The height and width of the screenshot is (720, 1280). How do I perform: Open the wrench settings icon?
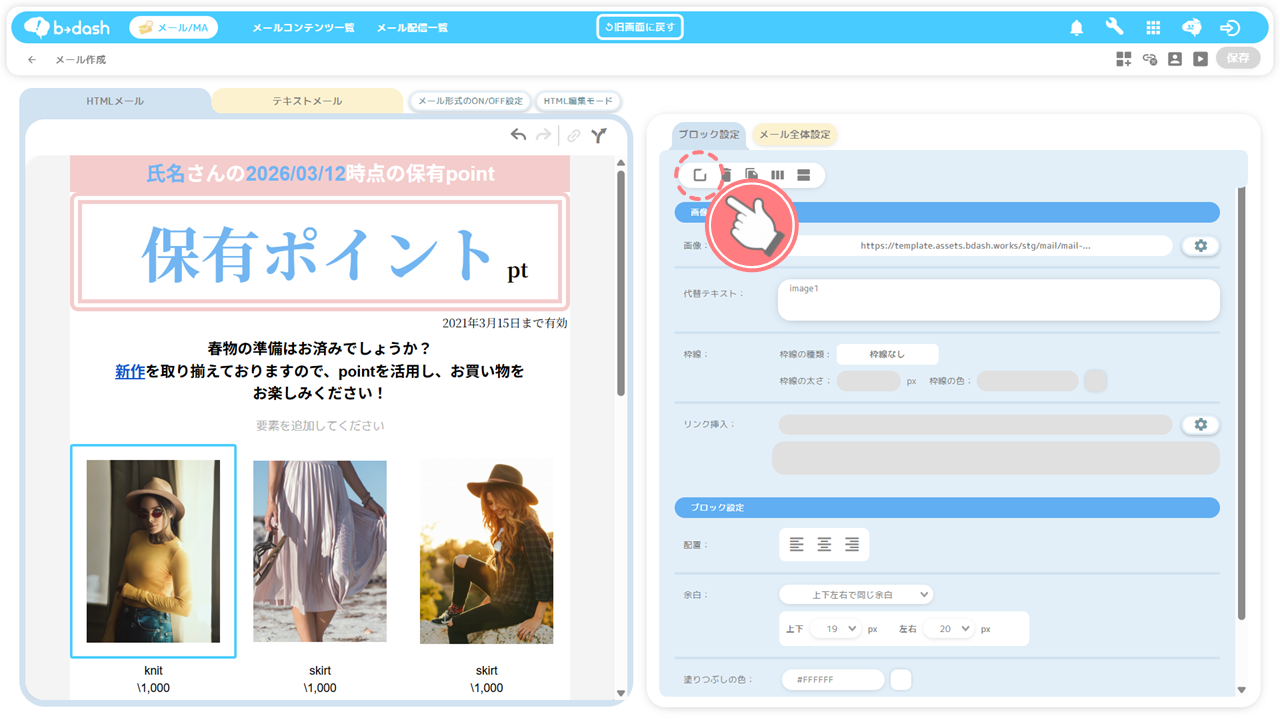click(1114, 28)
